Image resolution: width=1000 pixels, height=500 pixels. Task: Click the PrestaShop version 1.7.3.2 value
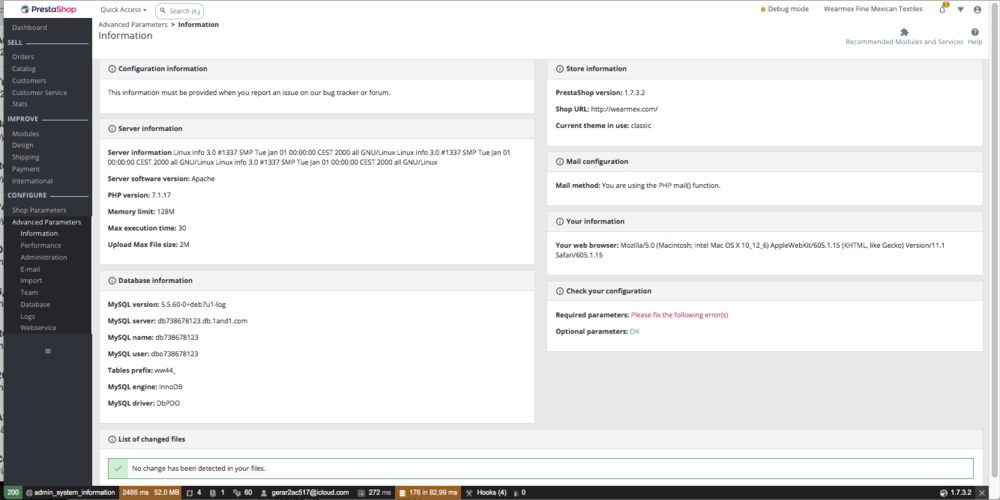(635, 92)
